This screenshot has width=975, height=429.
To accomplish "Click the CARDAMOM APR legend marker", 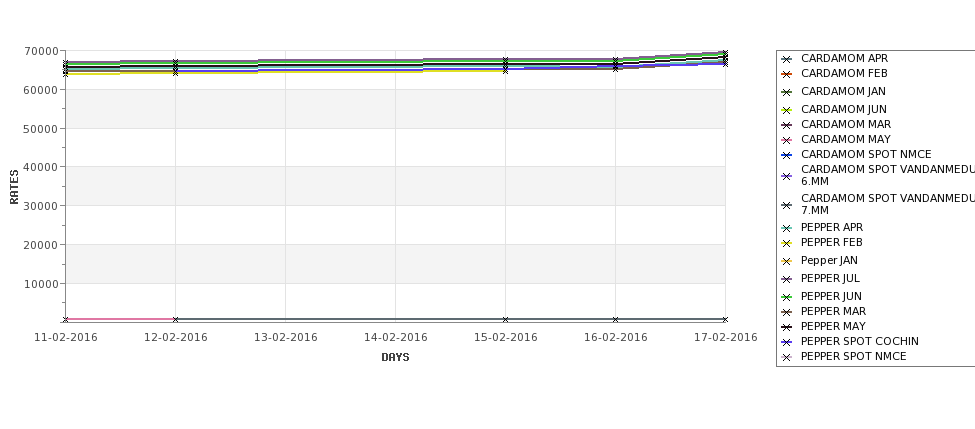I will tap(786, 60).
